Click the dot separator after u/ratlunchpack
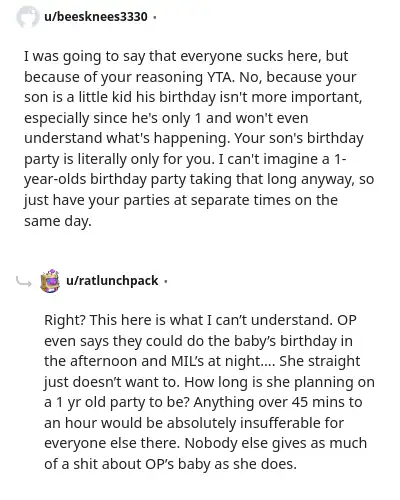The width and height of the screenshot is (400, 500). tap(166, 281)
